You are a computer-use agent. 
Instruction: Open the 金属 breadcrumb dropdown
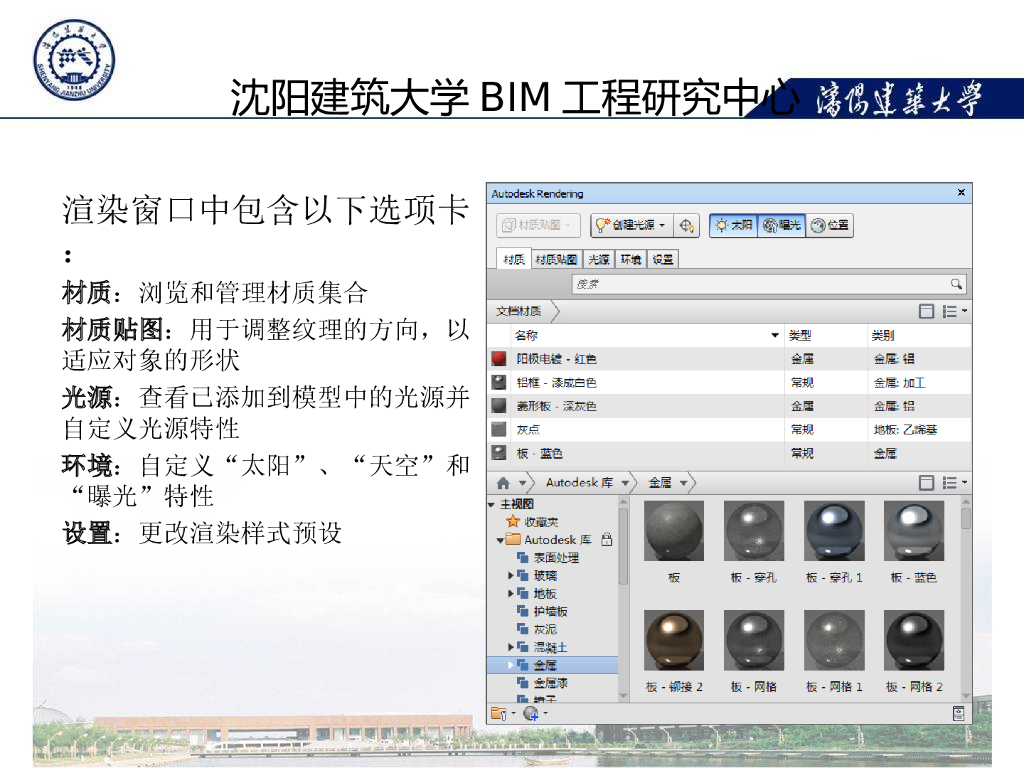pos(684,483)
